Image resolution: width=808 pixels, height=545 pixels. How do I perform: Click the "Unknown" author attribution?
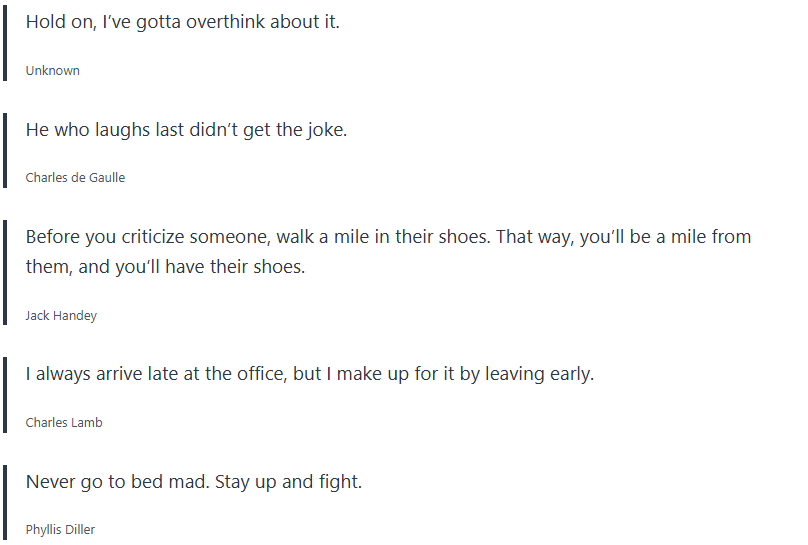coord(52,71)
